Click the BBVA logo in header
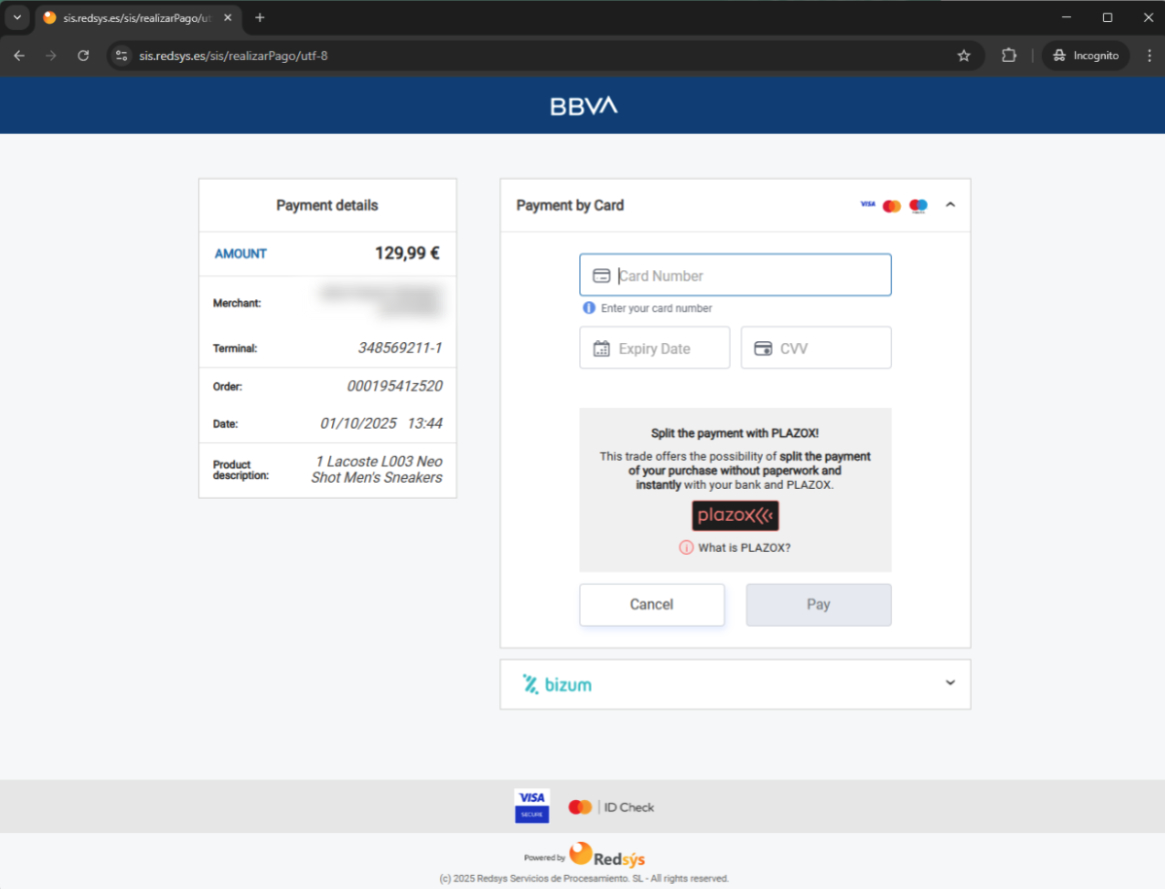The width and height of the screenshot is (1165, 889). tap(583, 105)
